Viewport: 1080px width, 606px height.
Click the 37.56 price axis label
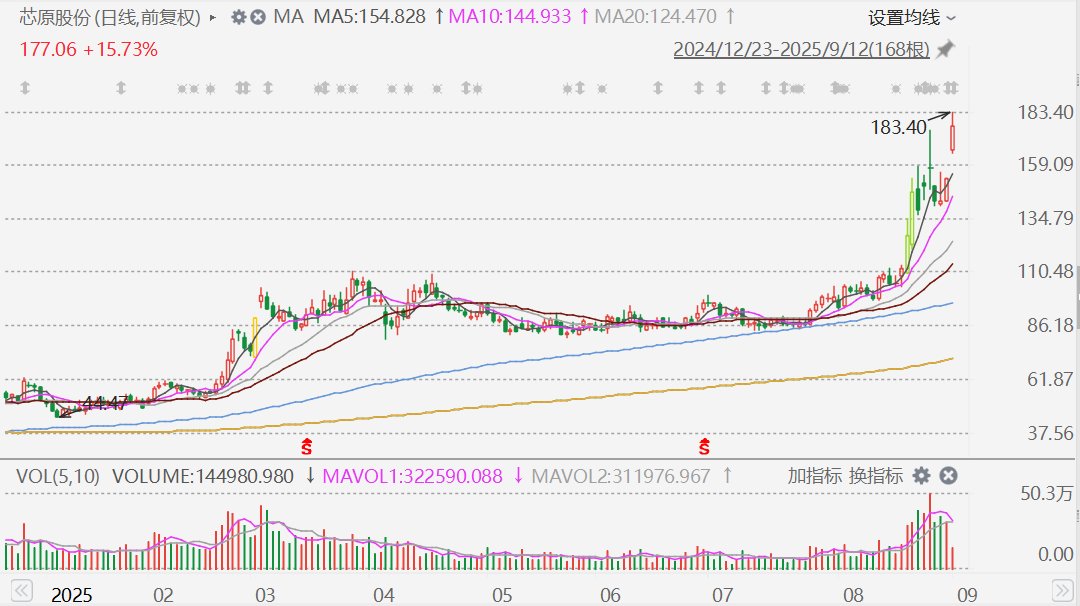tap(1050, 433)
